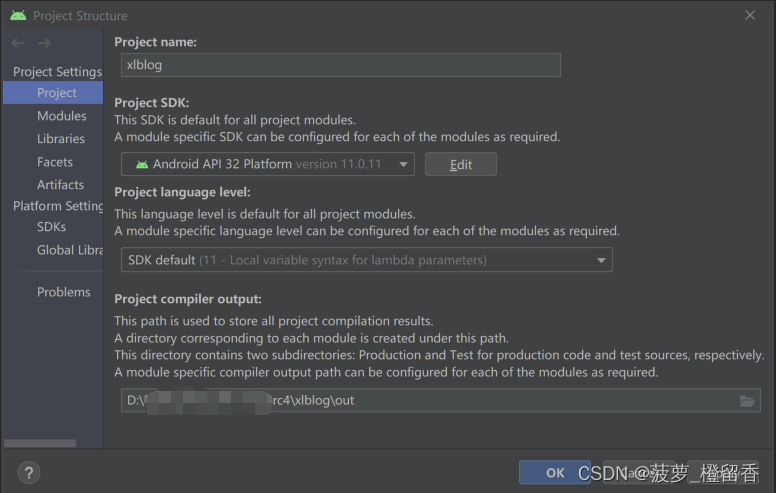
Task: Click the 'Project language level:' label
Action: 182,192
